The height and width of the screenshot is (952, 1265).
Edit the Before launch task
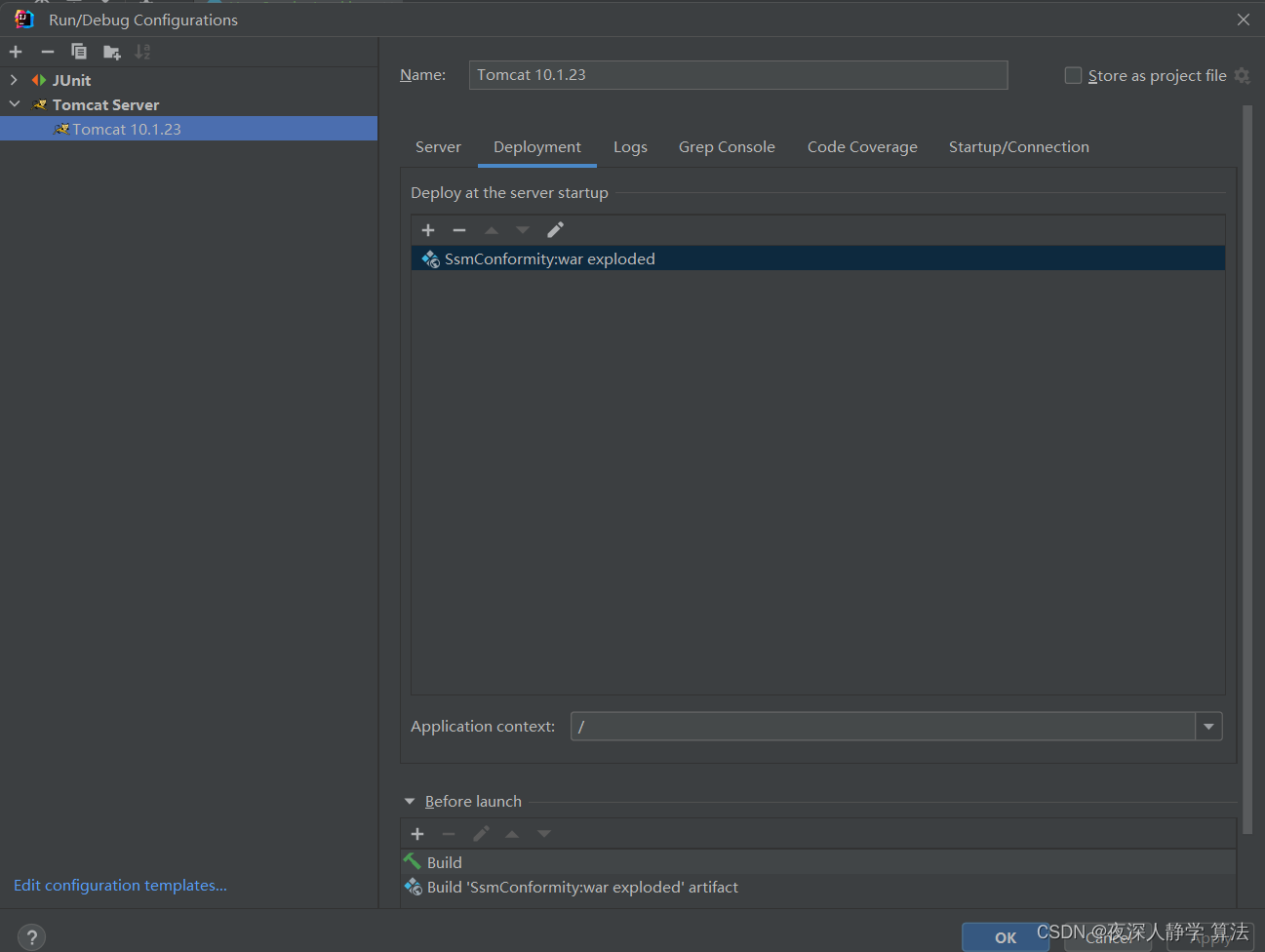[481, 834]
